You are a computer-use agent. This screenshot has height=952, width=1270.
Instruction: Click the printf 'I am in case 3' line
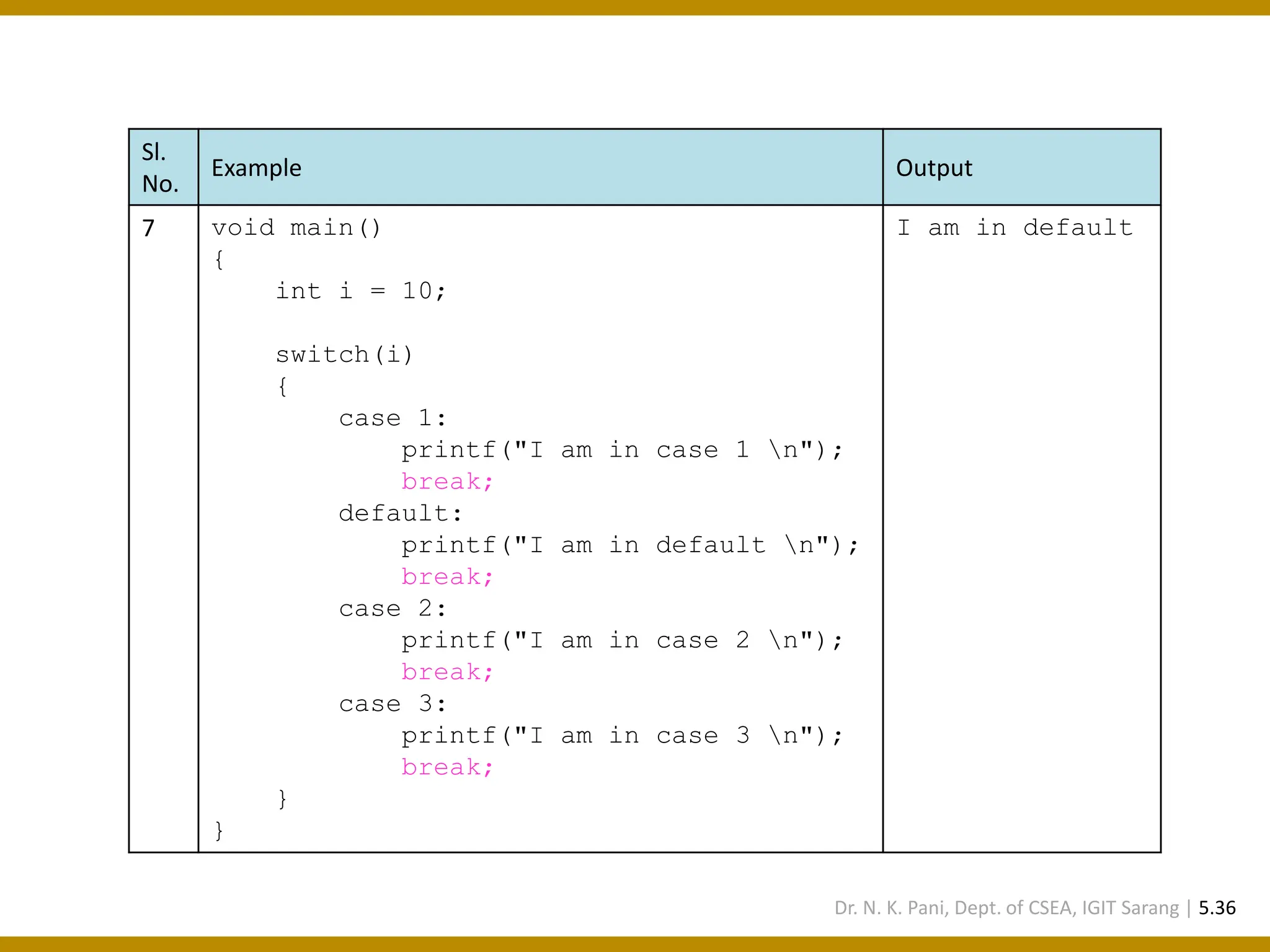click(622, 736)
